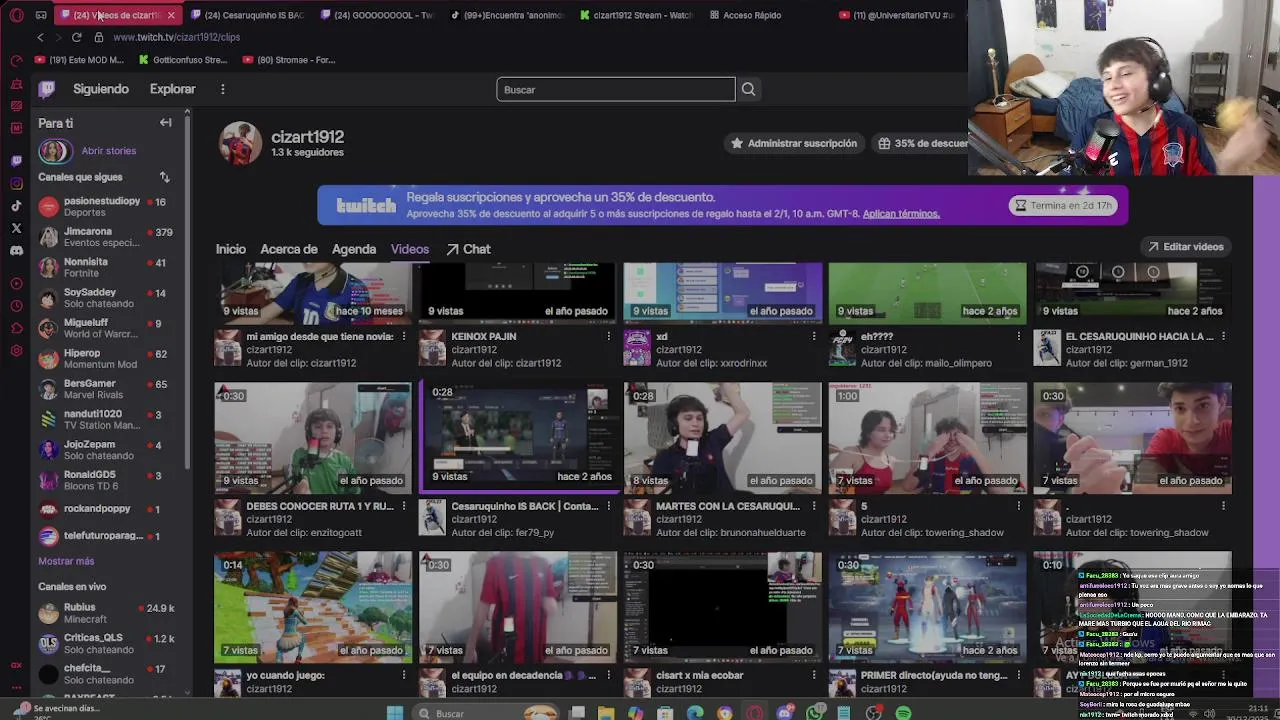Play the 'Cesaruquinho IS BACK' clip thumbnail
Screen dimensions: 1280x720
[518, 438]
